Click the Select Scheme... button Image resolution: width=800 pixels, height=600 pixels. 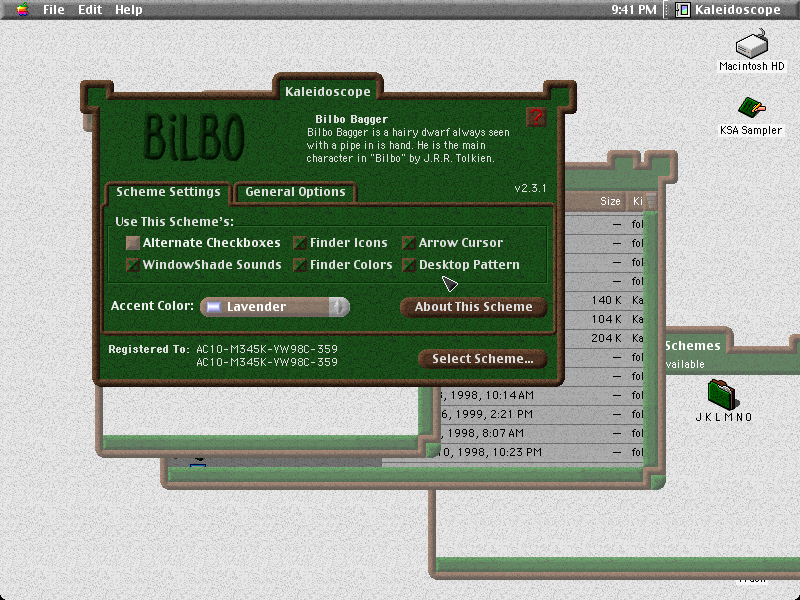483,359
